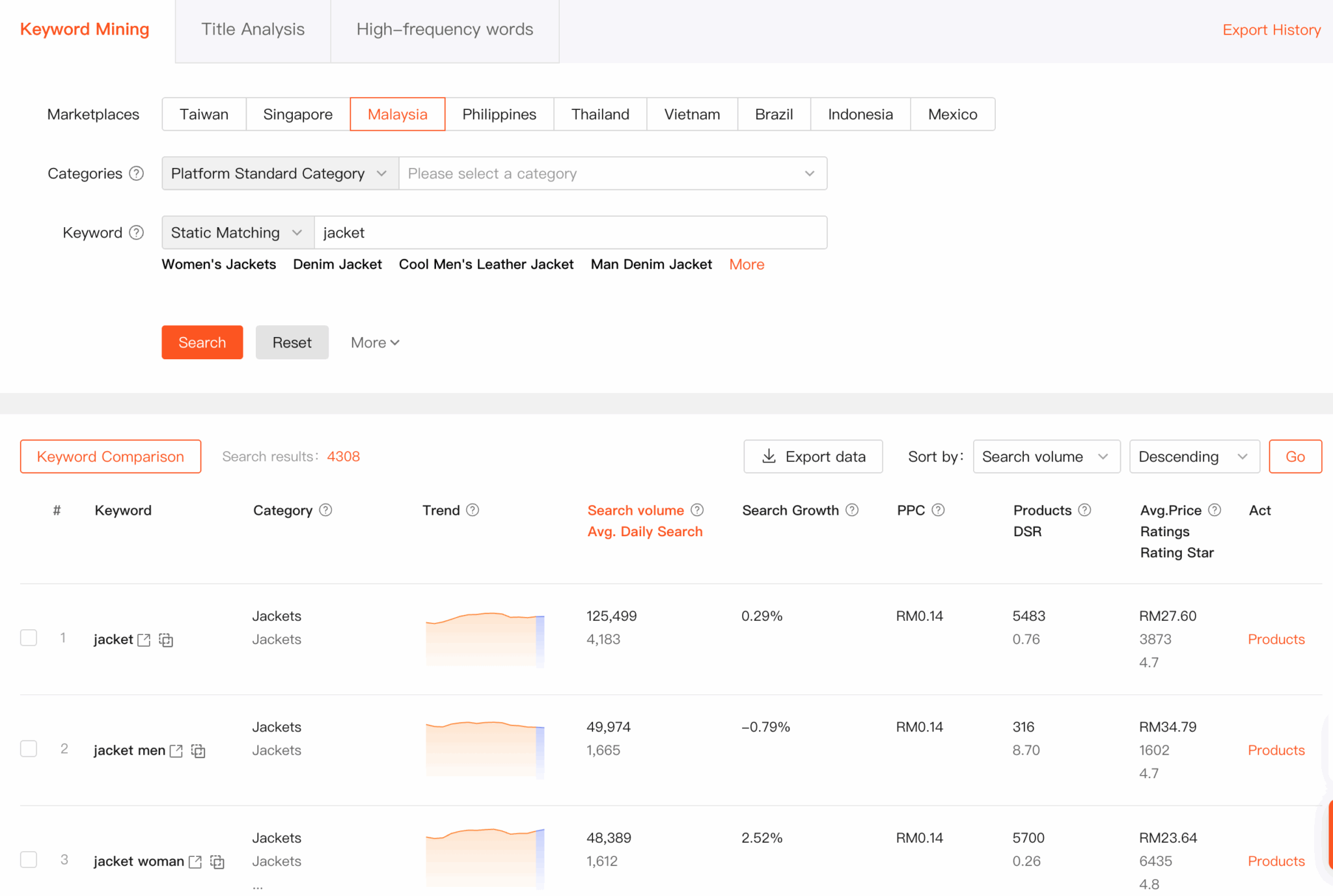
Task: Open the Platform Standard Category dropdown
Action: click(x=279, y=173)
